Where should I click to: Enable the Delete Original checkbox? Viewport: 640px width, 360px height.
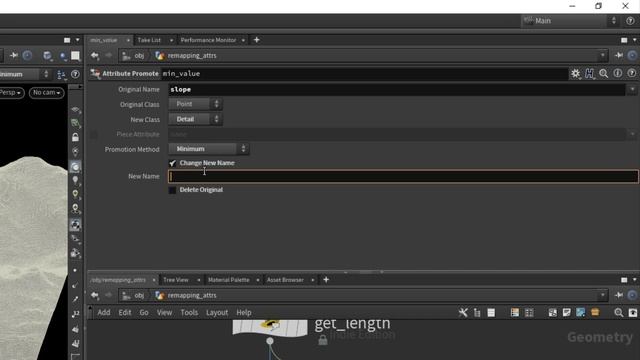click(x=172, y=190)
